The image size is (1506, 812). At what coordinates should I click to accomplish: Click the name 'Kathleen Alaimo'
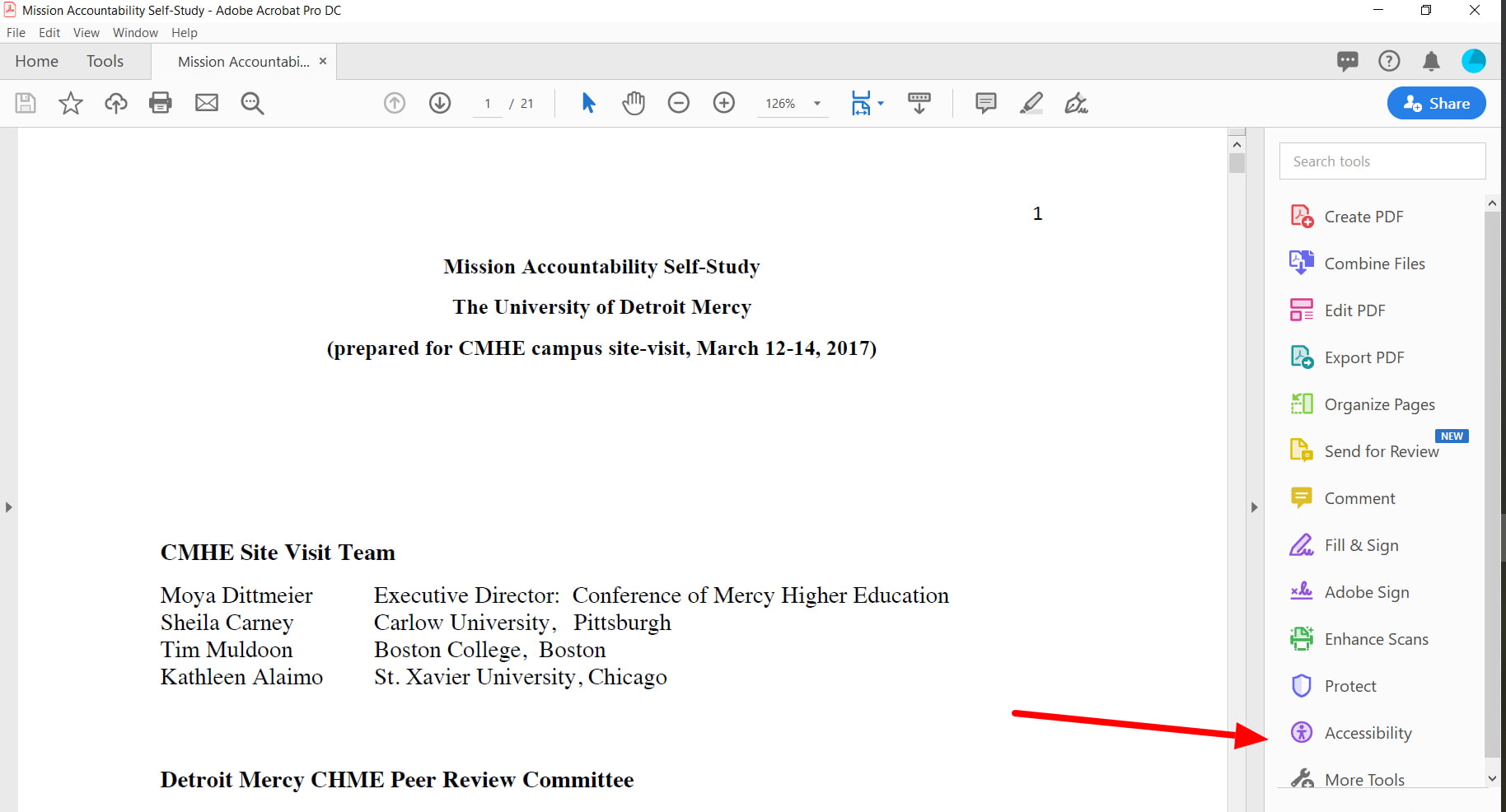pyautogui.click(x=241, y=677)
